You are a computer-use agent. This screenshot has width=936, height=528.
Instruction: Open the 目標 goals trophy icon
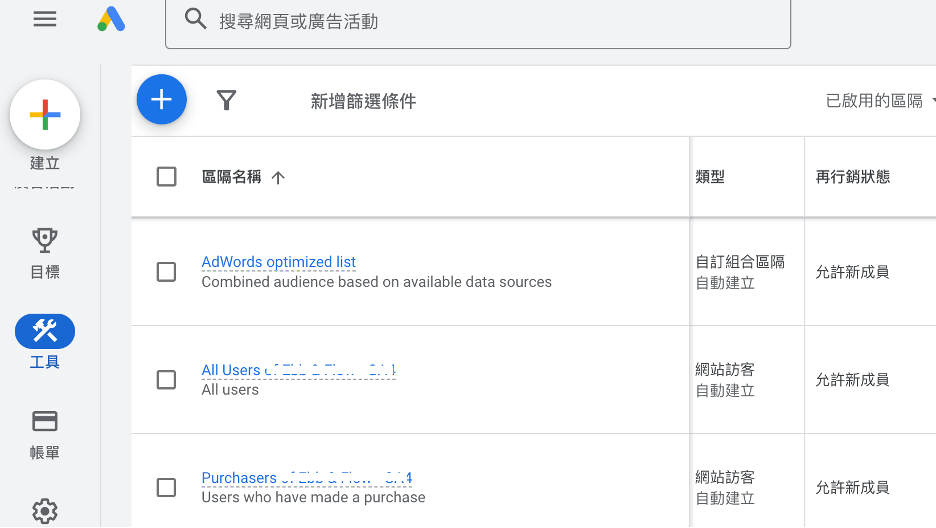(45, 240)
